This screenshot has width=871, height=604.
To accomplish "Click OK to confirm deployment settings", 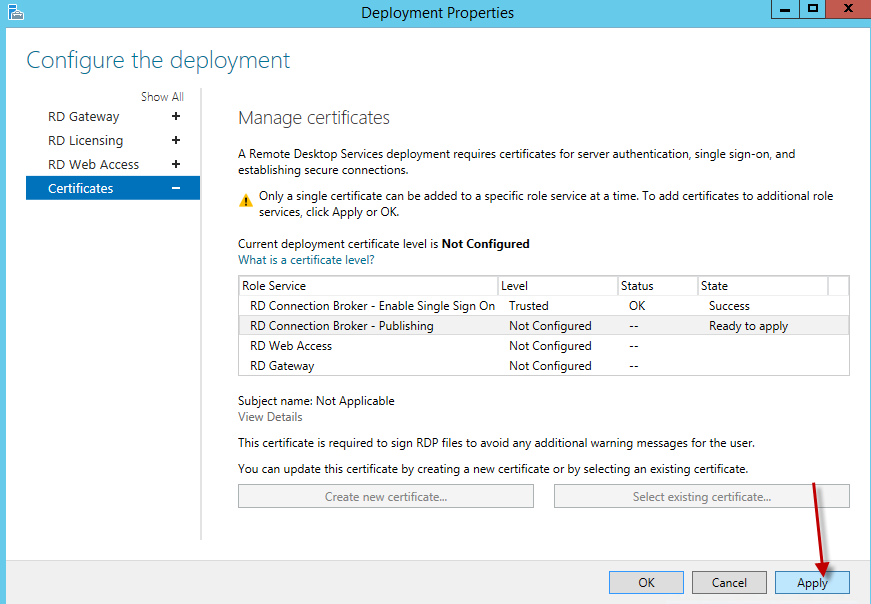I will 646,583.
